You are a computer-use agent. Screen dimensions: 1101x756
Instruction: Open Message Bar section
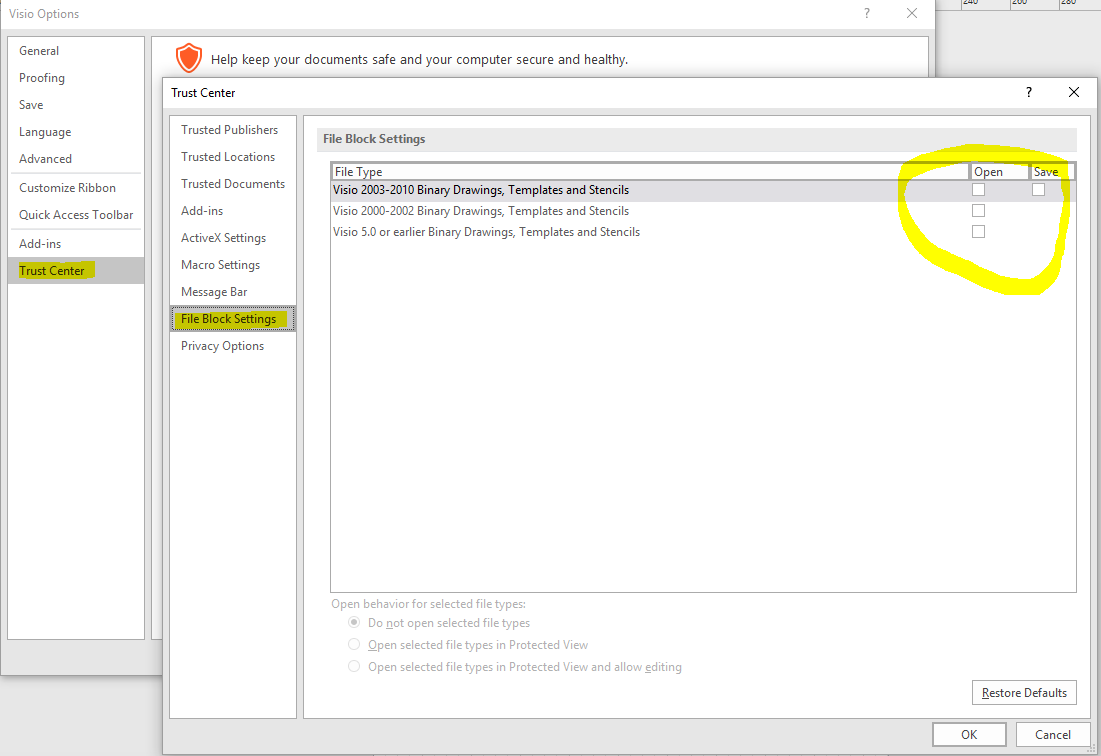[x=232, y=292]
